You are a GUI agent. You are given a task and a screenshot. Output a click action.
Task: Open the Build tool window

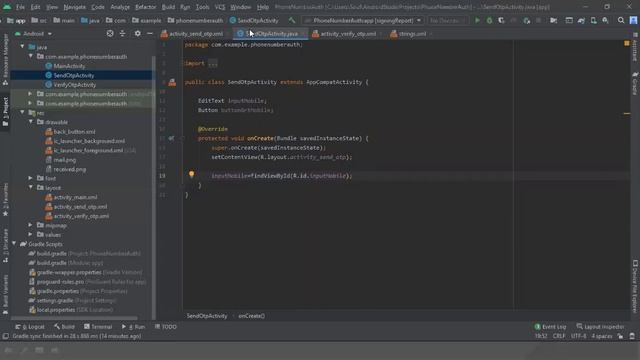click(x=64, y=327)
